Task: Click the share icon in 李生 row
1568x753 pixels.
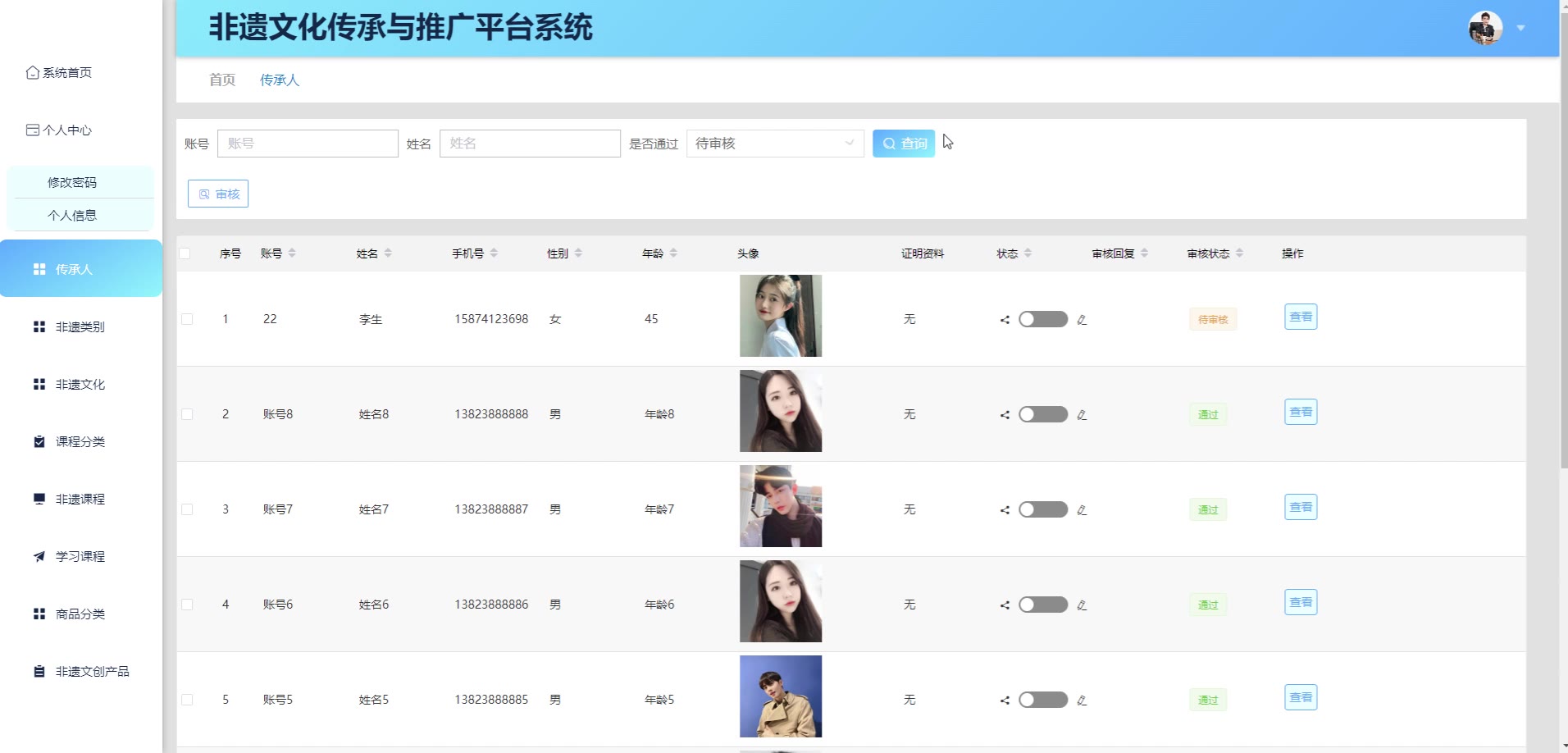Action: [1005, 320]
